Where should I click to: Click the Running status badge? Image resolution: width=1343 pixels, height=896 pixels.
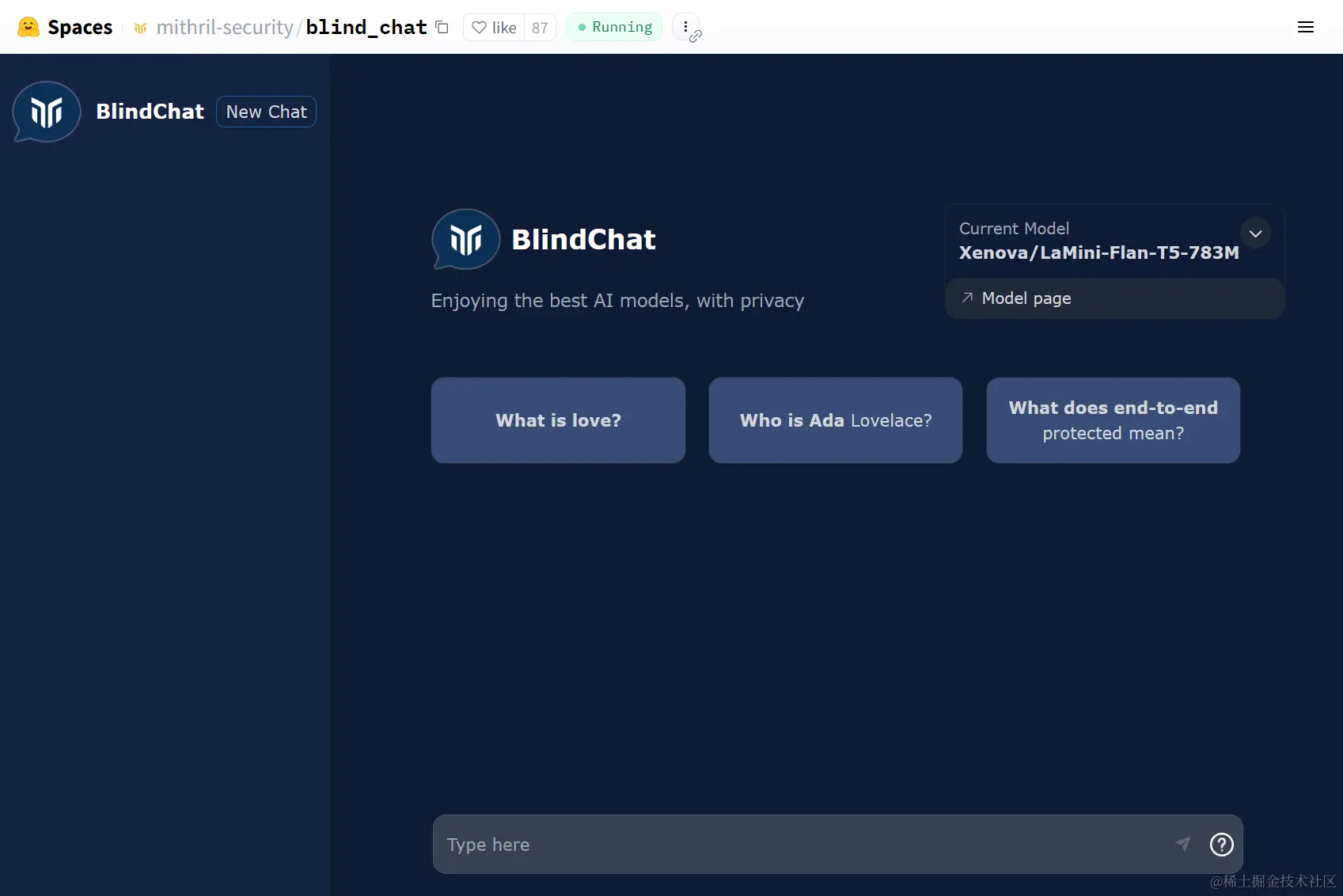614,27
